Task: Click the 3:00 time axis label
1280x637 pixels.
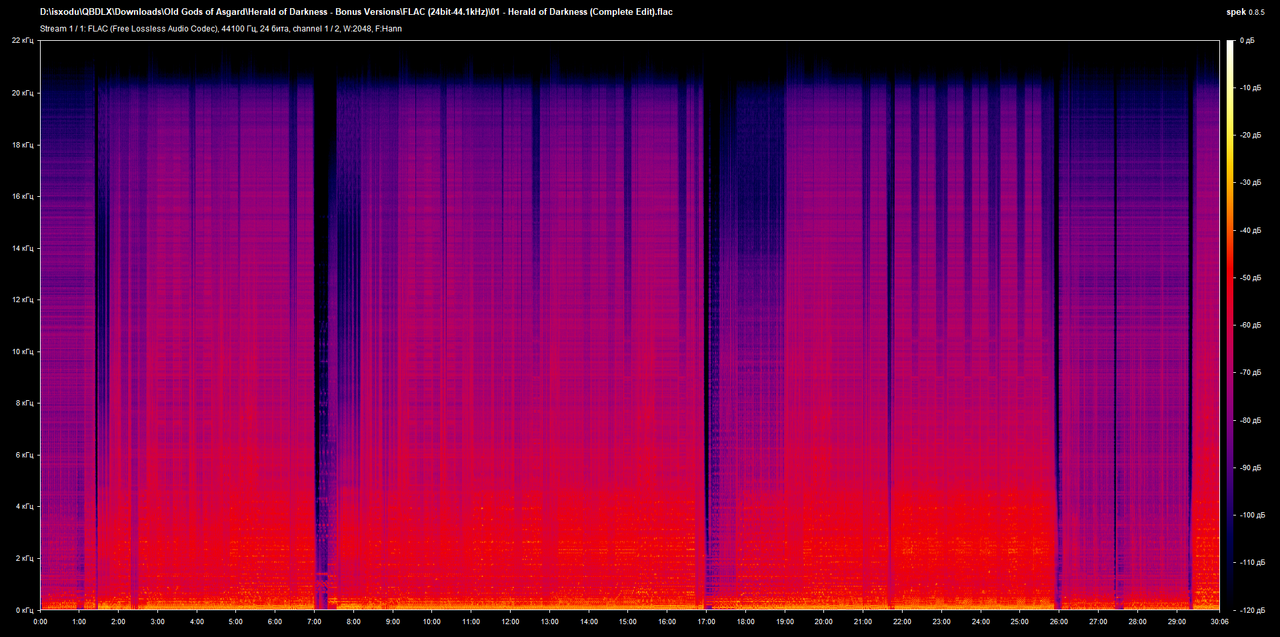Action: coord(158,622)
